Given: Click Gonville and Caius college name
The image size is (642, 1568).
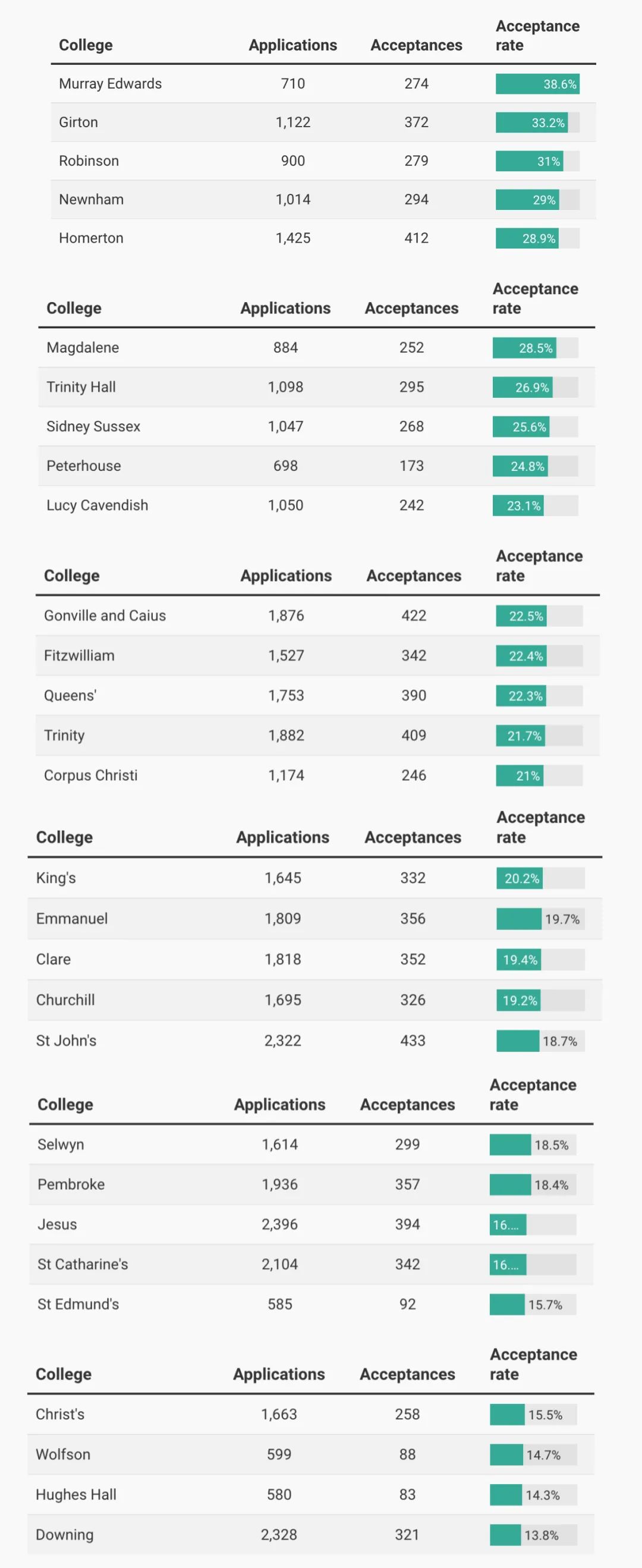Looking at the screenshot, I should (105, 615).
